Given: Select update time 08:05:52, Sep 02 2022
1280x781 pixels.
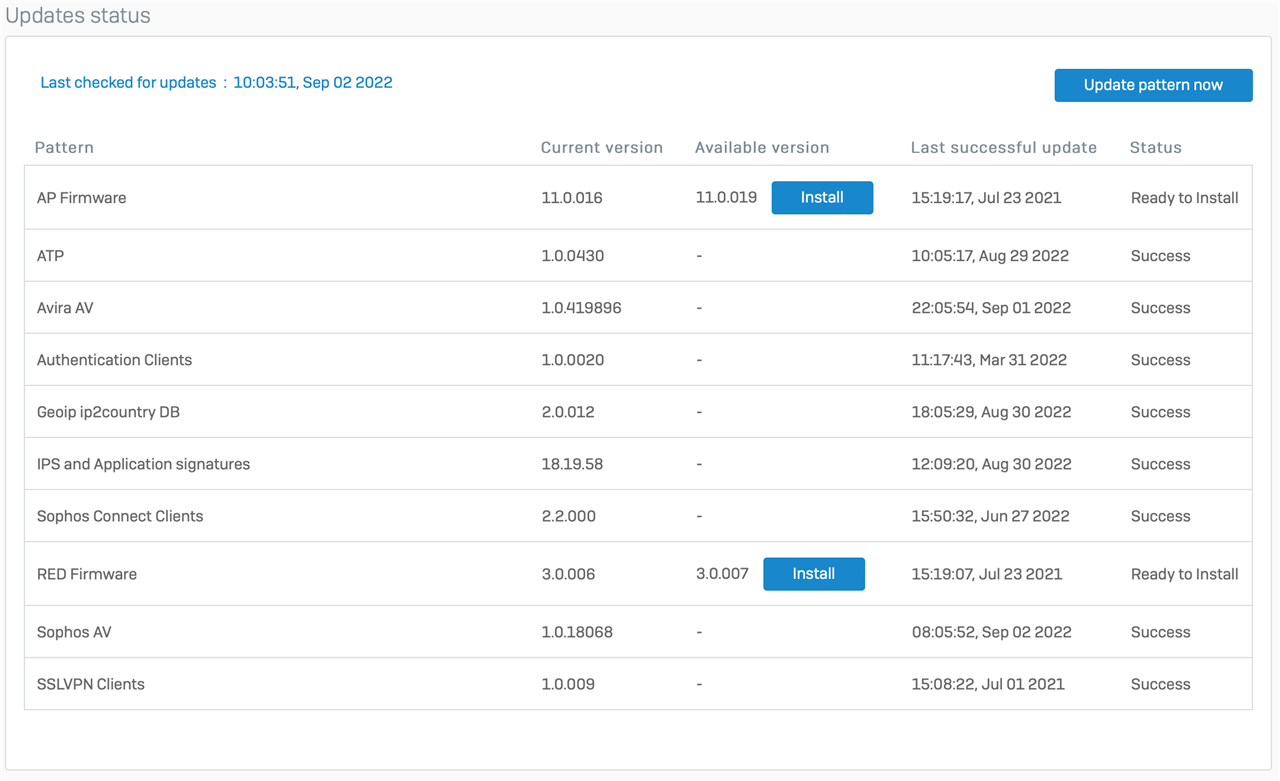Looking at the screenshot, I should [x=991, y=632].
